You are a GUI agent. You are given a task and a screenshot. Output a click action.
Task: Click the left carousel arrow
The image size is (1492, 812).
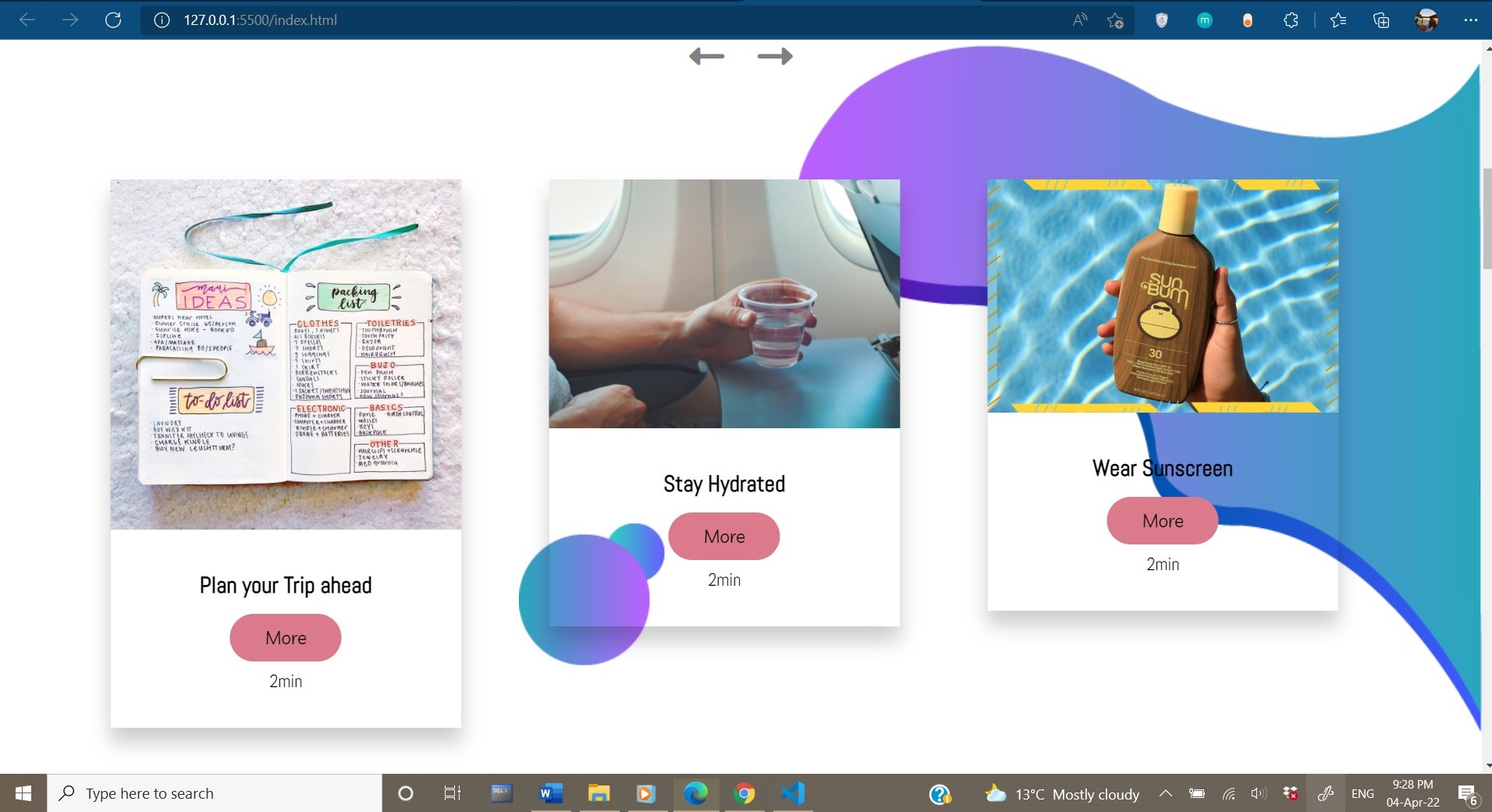[707, 56]
